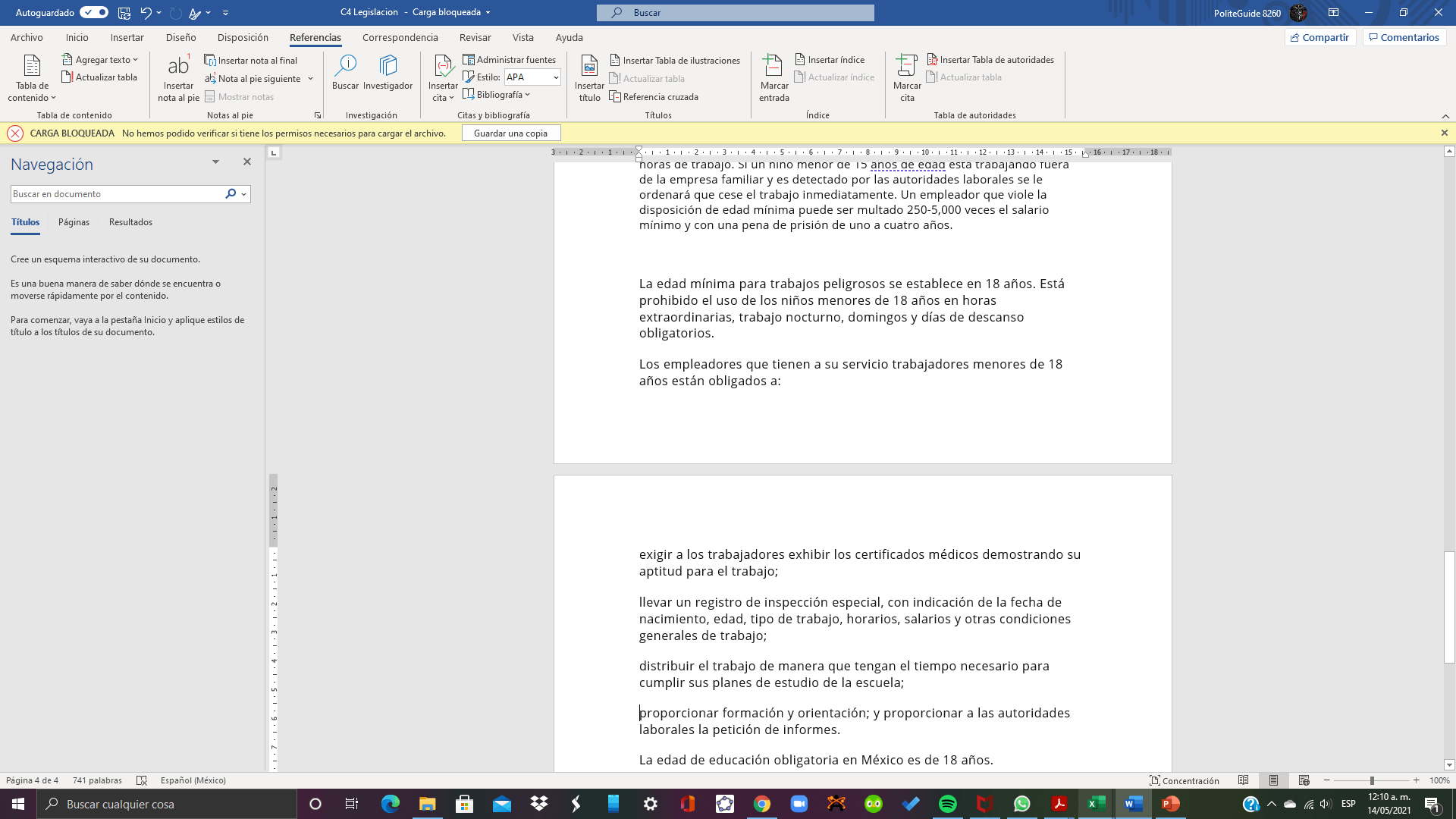Open Excel from the taskbar
Screen dimensions: 1456x819
point(1096,804)
